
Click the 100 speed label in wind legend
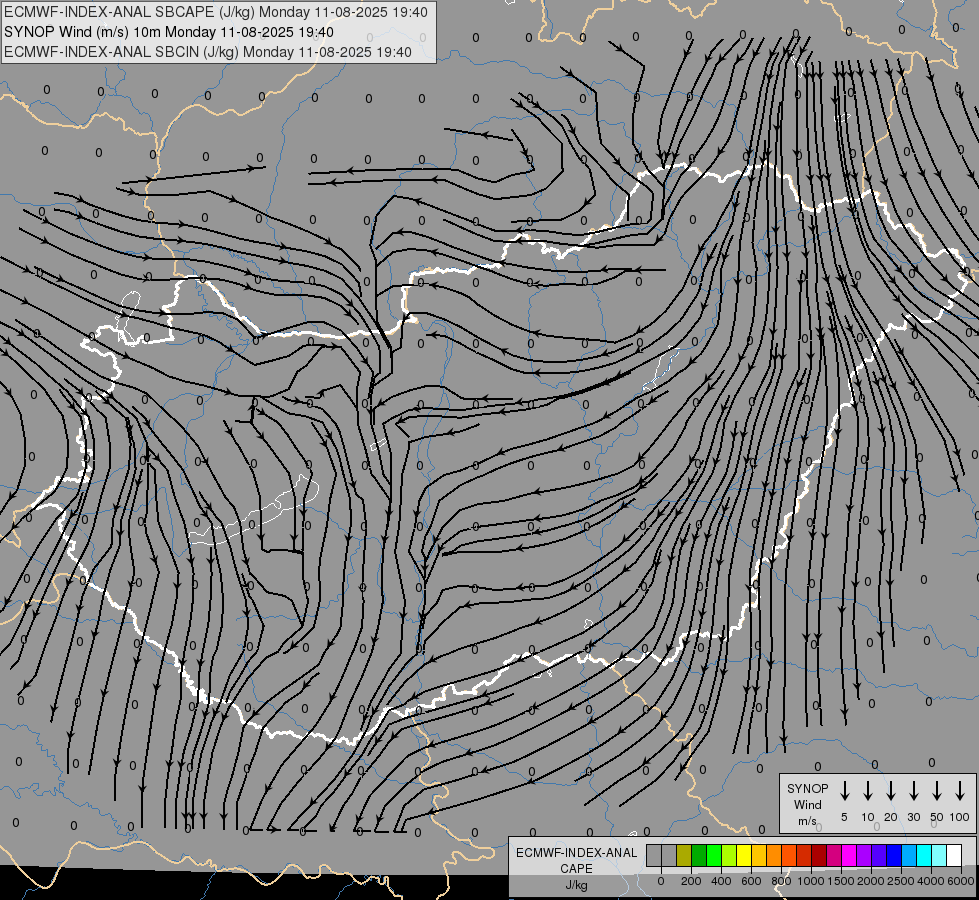(x=960, y=817)
